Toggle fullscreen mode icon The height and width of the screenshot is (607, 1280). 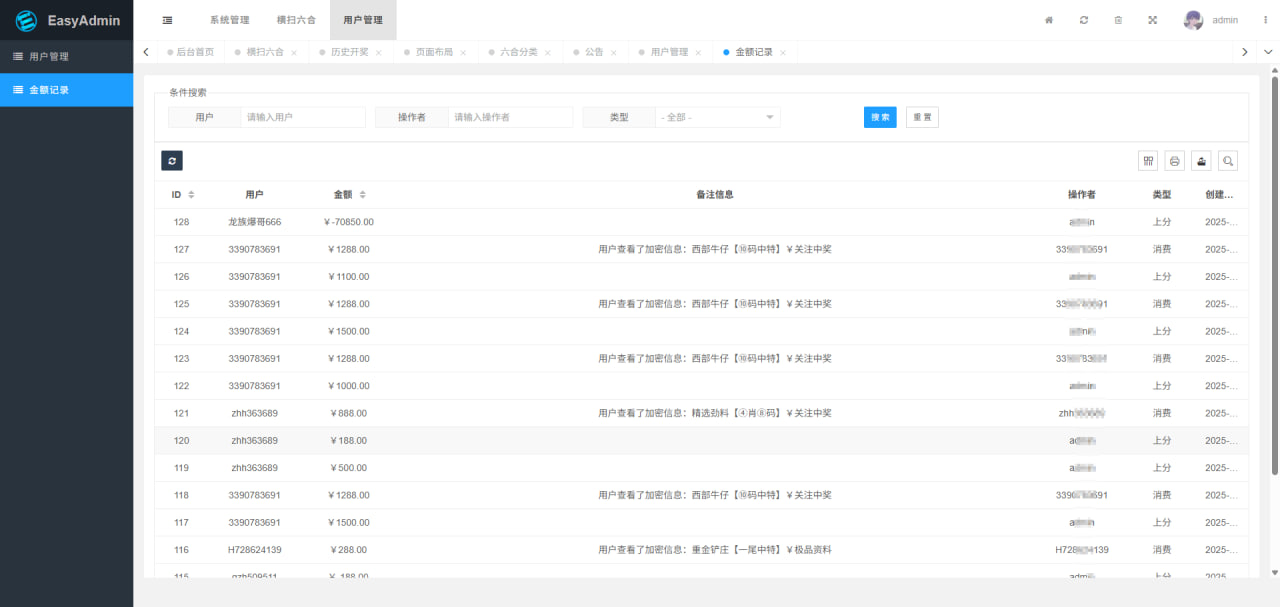(1153, 20)
